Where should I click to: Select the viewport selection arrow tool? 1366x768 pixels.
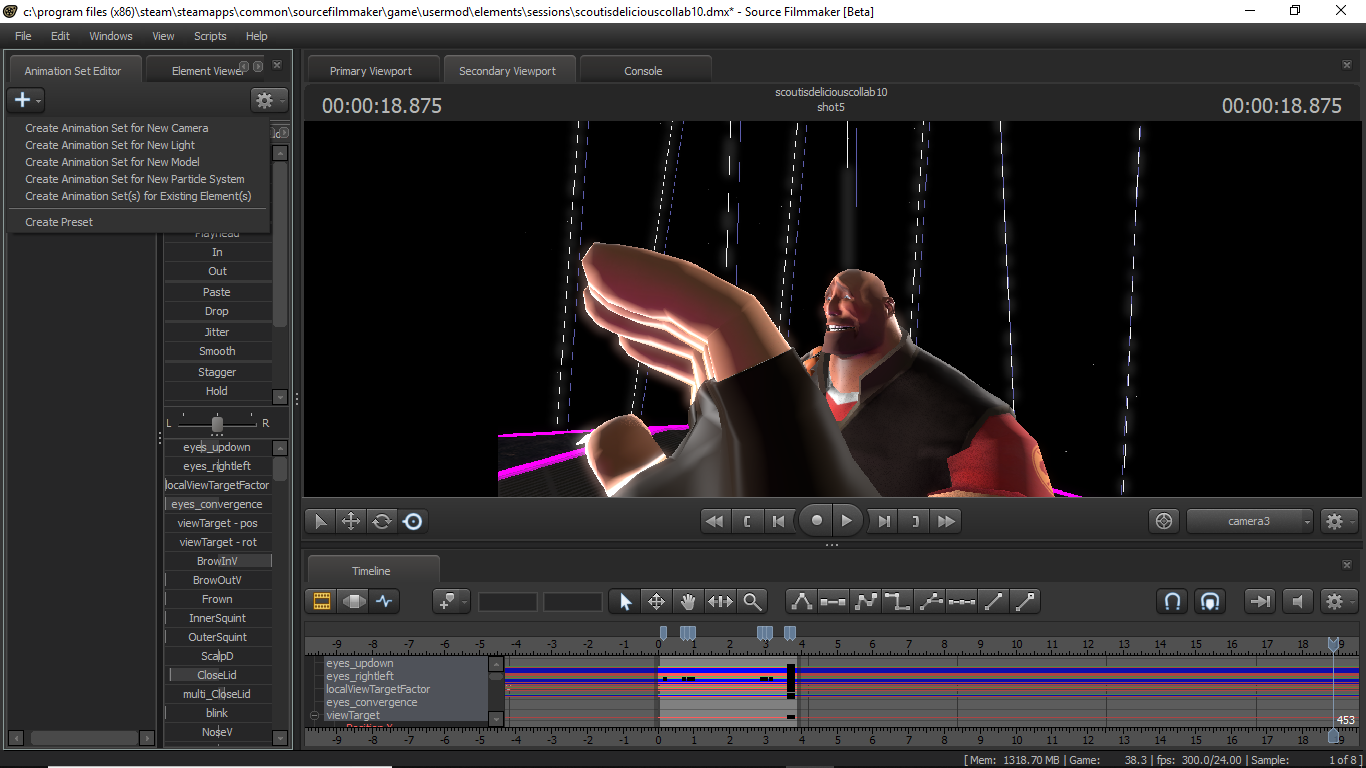tap(320, 521)
